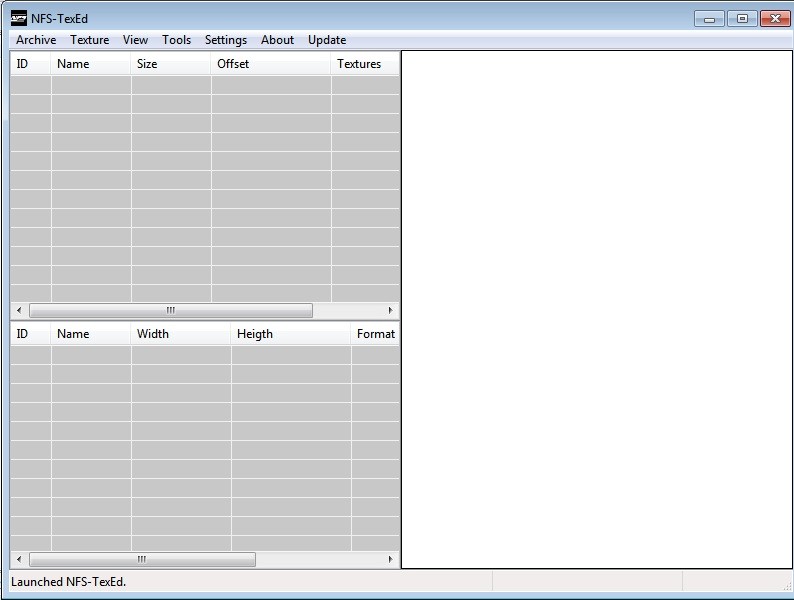
Task: Select the Update menu item
Action: [326, 40]
